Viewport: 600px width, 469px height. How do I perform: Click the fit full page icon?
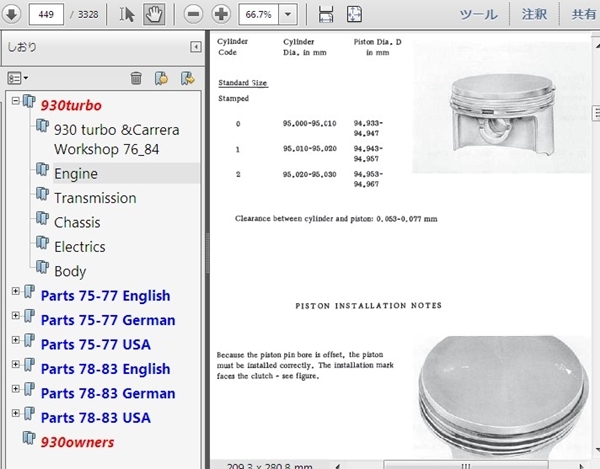[354, 15]
